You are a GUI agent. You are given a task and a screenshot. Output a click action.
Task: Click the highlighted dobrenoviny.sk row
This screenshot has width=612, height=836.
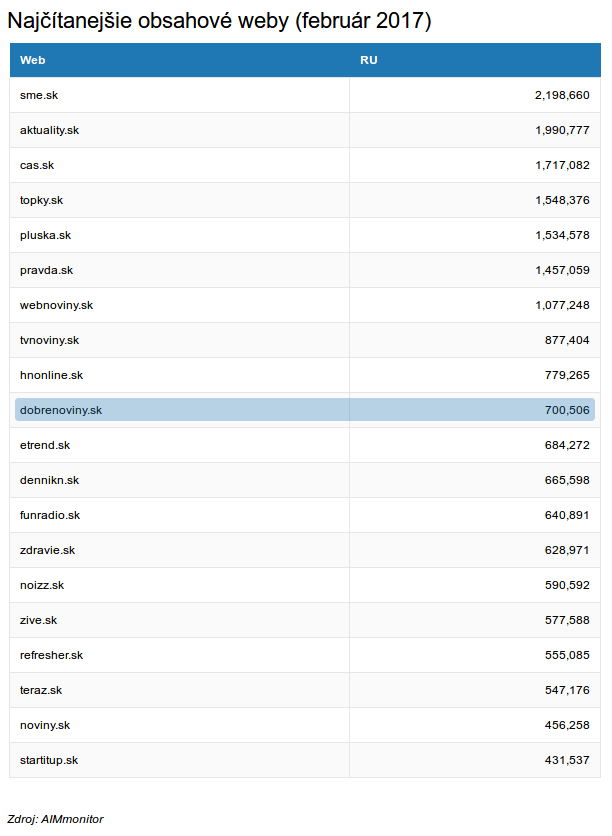point(305,410)
